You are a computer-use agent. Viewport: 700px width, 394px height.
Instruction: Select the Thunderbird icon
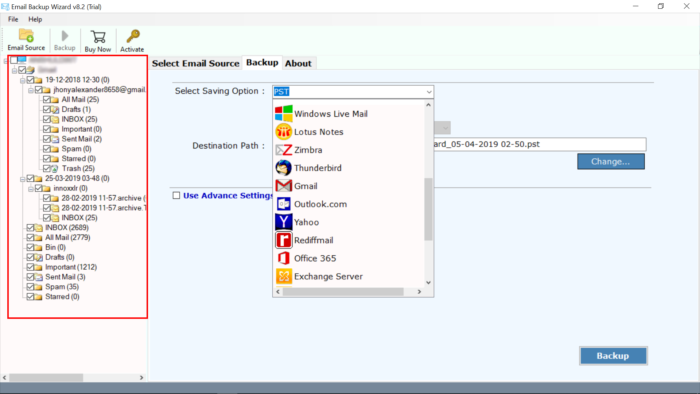coord(283,168)
